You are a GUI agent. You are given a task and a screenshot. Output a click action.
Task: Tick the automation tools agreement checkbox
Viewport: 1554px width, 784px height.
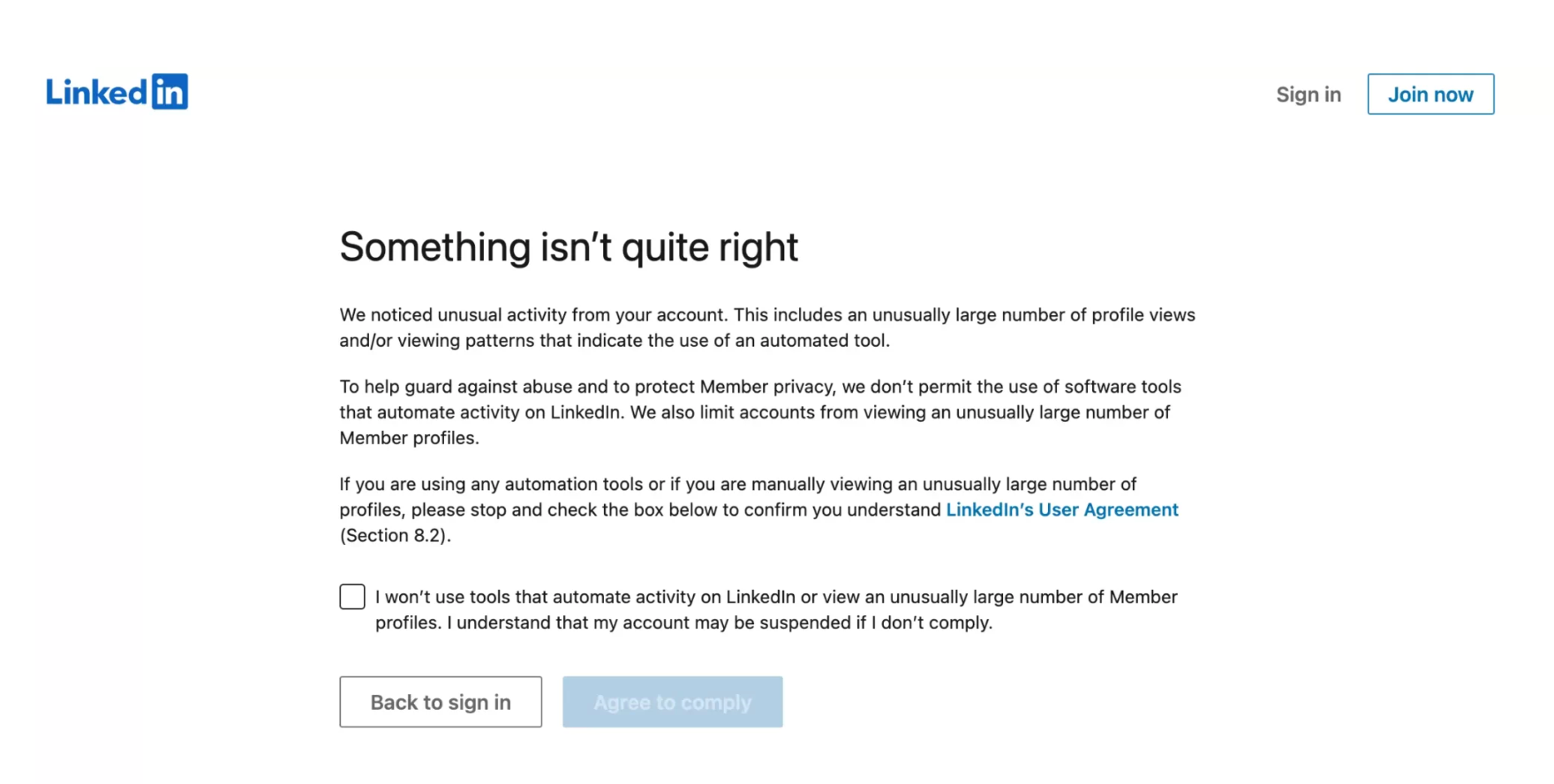point(352,597)
